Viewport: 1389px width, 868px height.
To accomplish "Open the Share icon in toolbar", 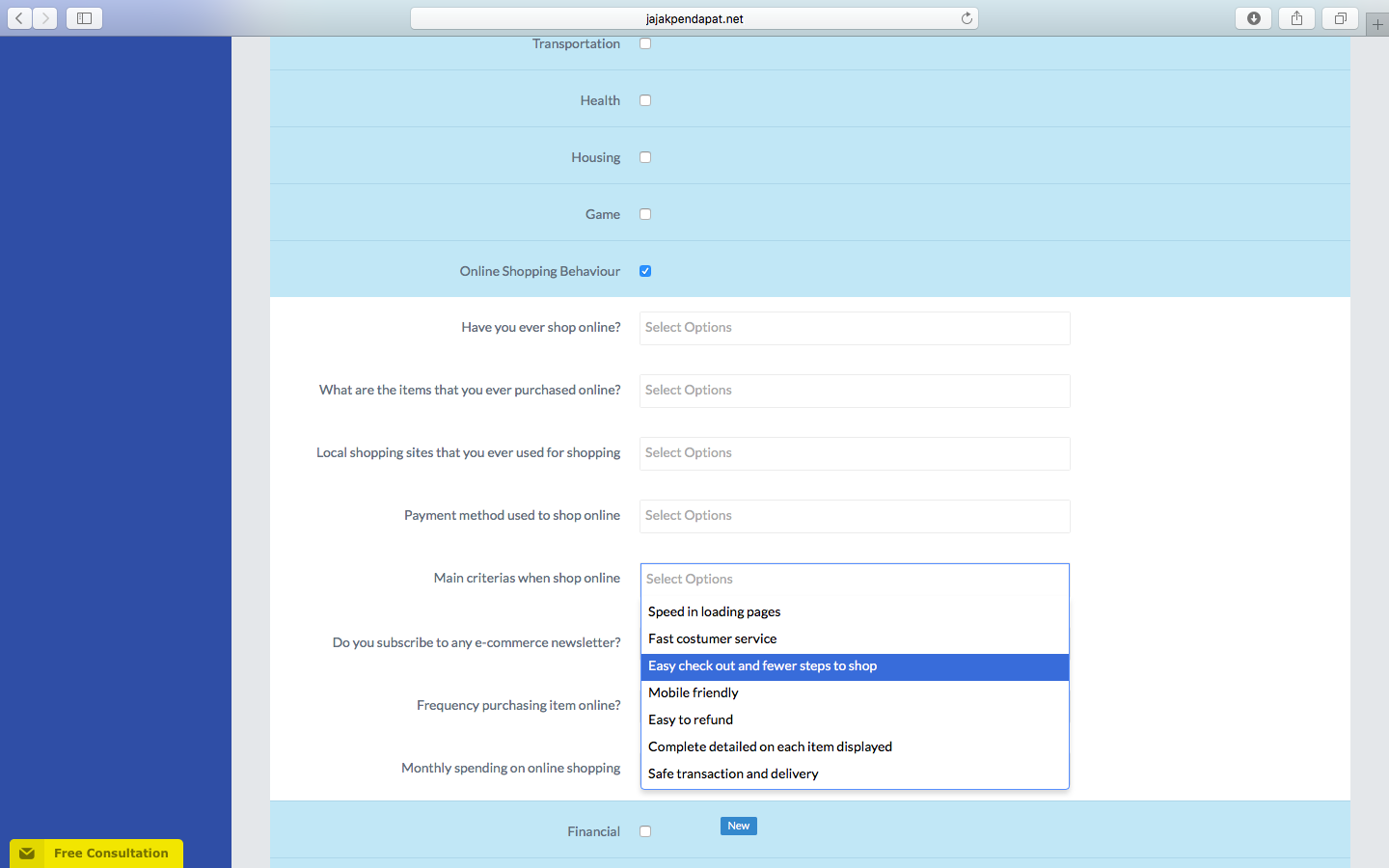I will 1296,18.
